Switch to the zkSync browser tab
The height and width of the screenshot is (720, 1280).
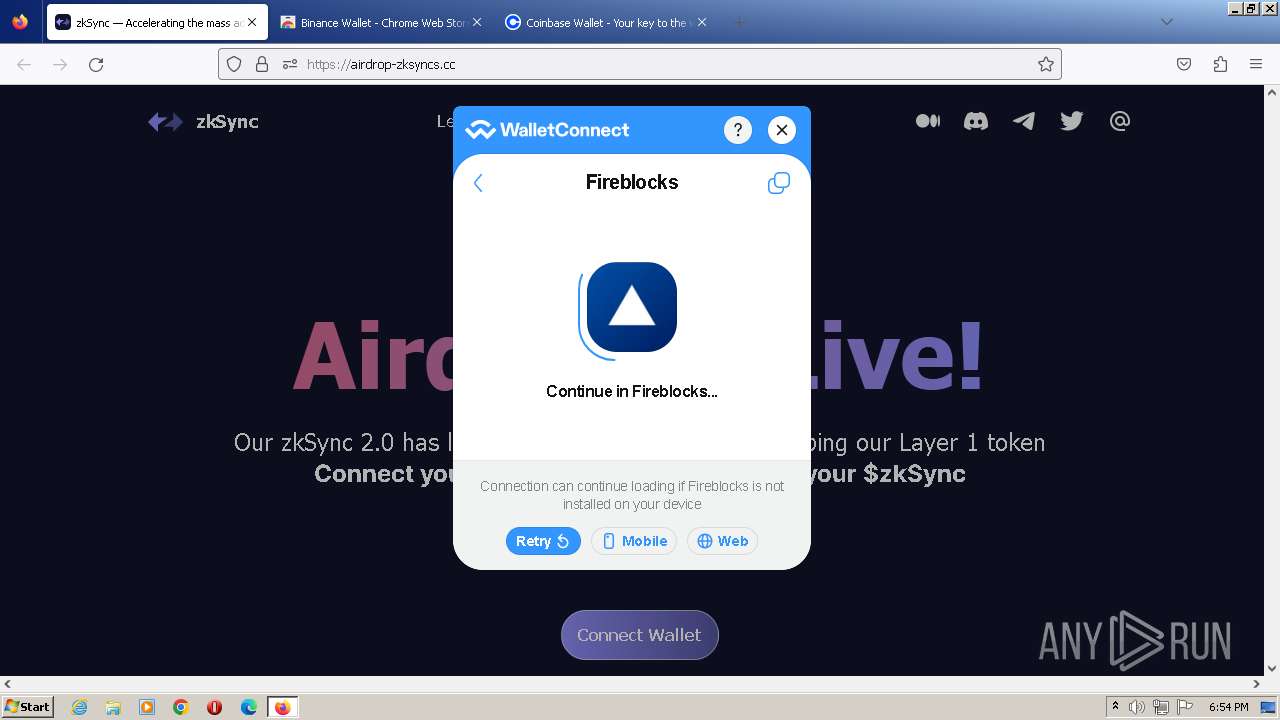pyautogui.click(x=157, y=22)
